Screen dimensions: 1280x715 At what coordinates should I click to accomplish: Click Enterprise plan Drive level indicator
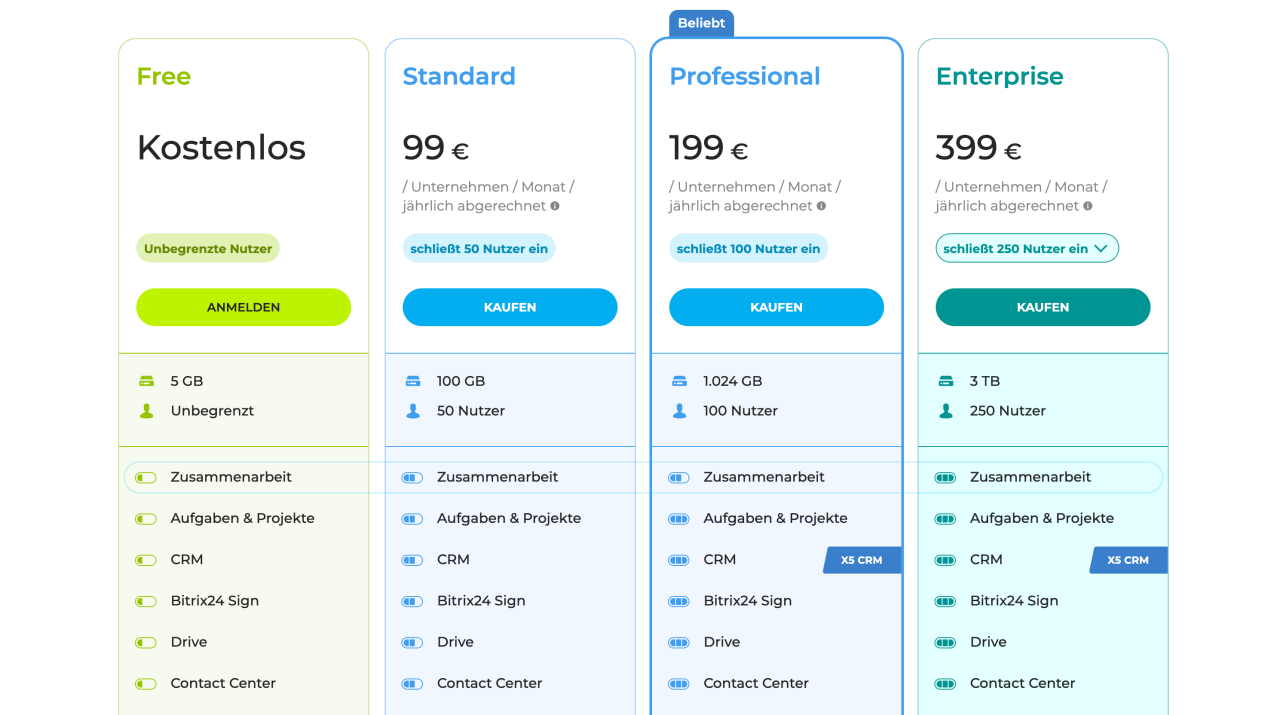click(945, 642)
